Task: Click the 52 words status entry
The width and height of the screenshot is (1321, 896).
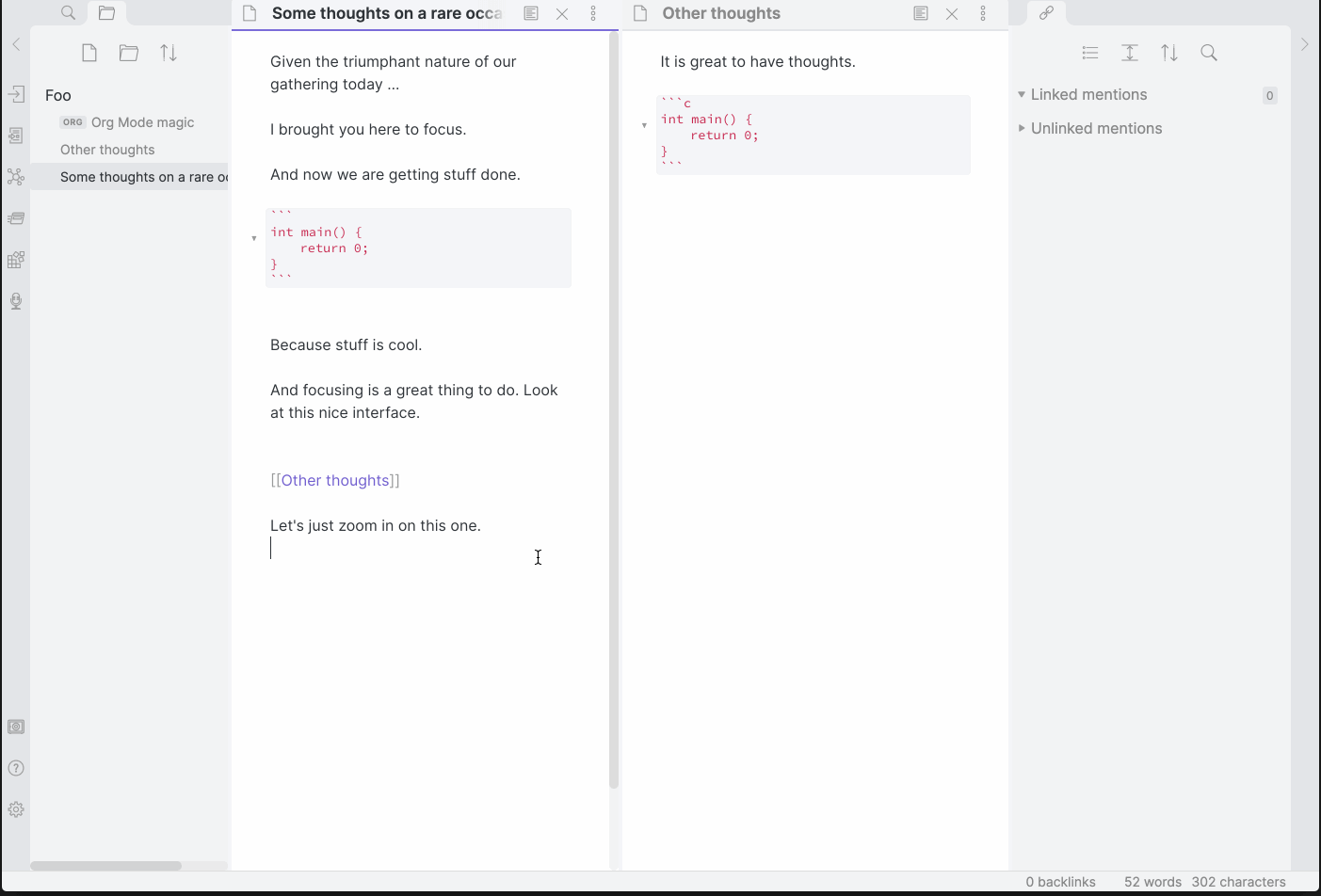Action: click(x=1152, y=882)
